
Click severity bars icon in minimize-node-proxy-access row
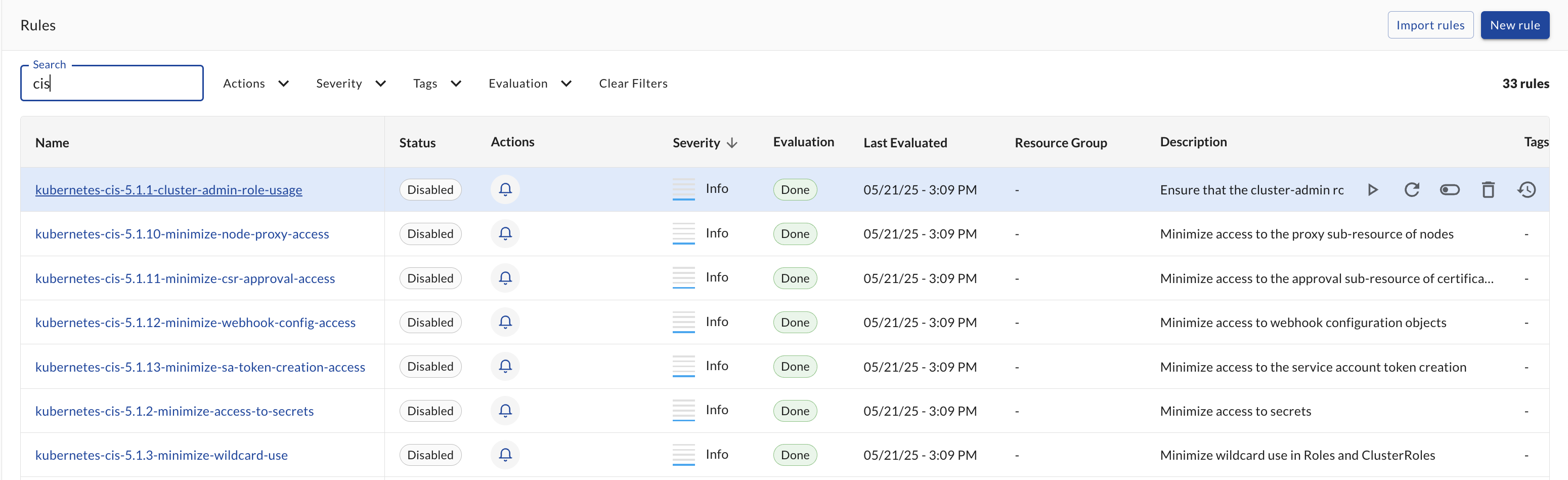click(683, 233)
